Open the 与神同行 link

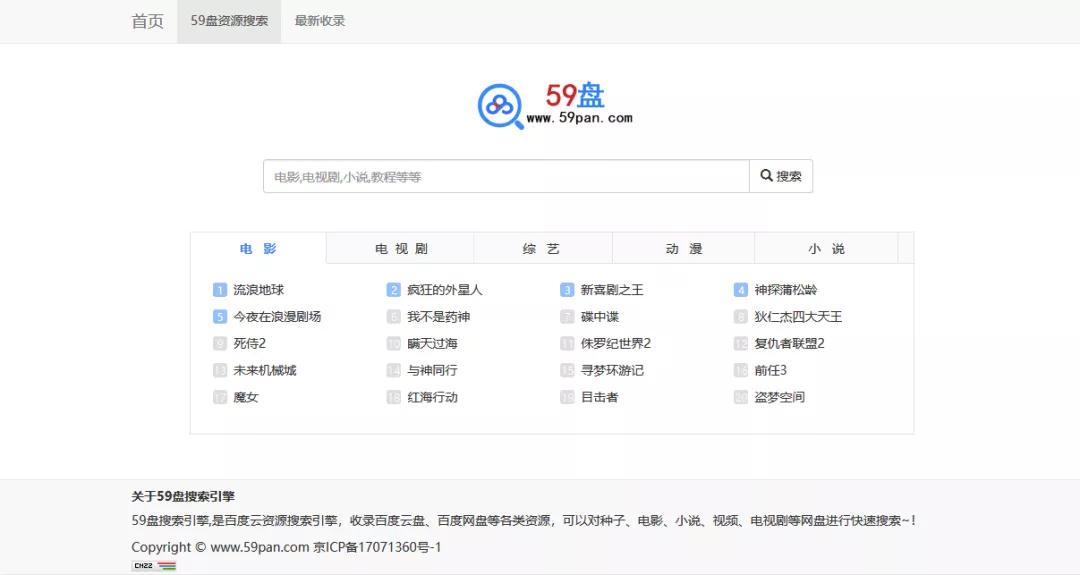432,370
